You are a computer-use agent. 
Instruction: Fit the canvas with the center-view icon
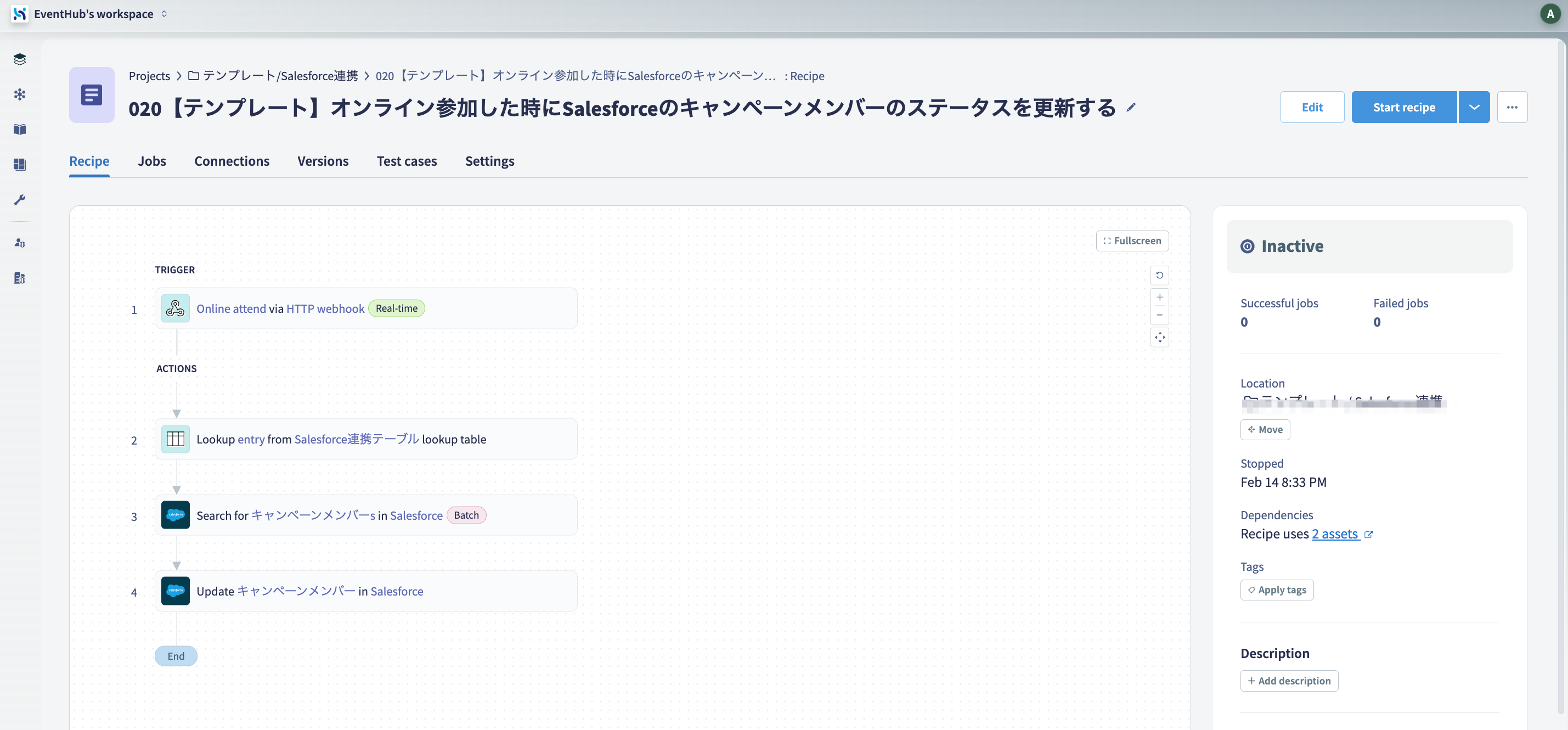(1160, 338)
